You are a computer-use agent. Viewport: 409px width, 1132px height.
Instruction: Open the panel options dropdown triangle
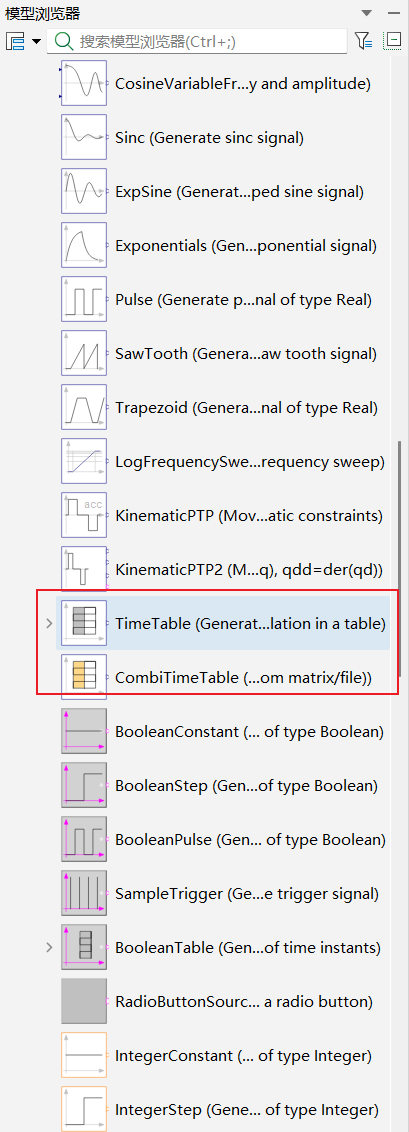point(366,13)
